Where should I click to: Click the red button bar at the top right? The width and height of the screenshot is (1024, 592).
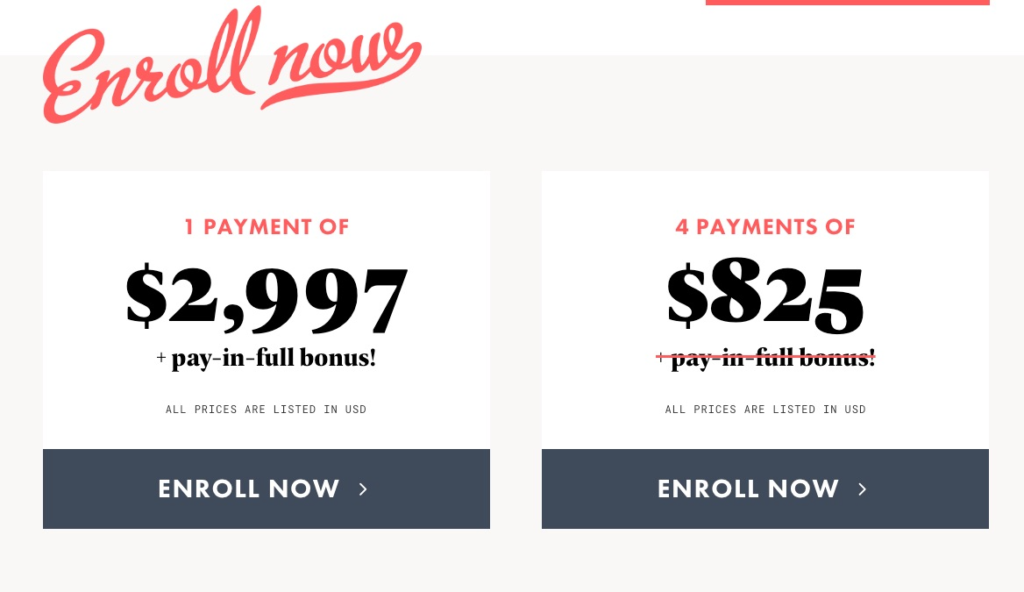(x=847, y=3)
